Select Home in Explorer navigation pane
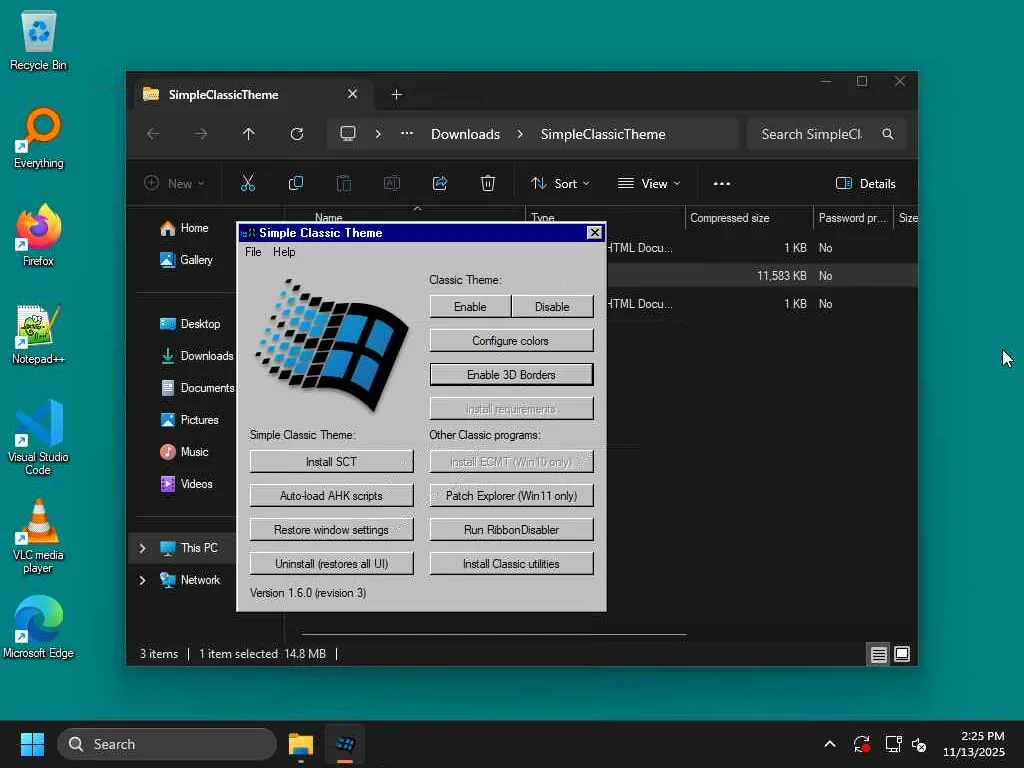 (x=185, y=228)
